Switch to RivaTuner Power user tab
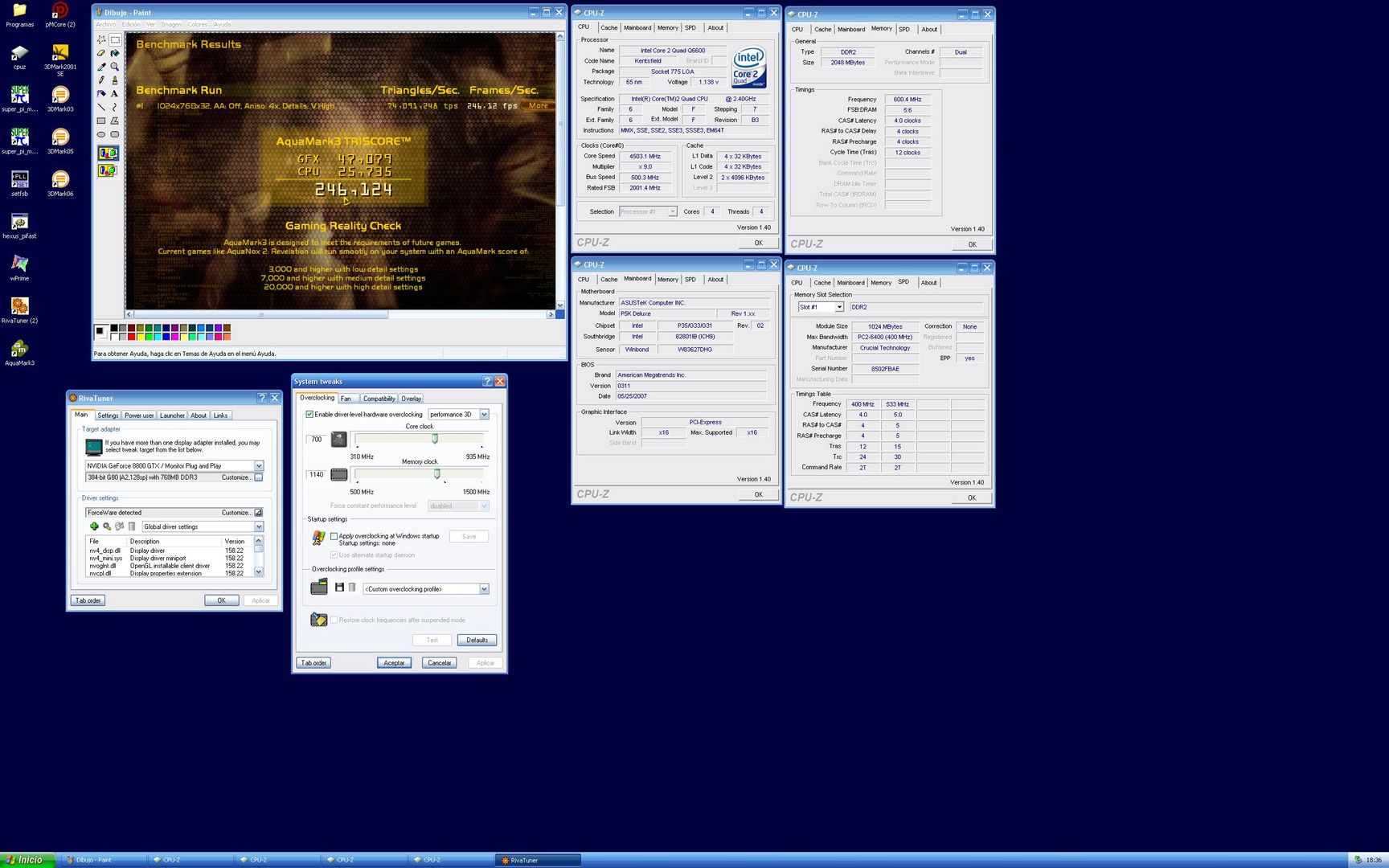The width and height of the screenshot is (1389, 868). (139, 416)
